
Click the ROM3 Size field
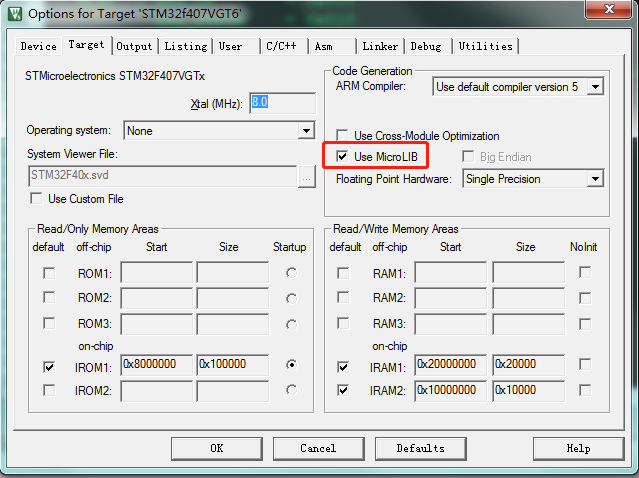tap(232, 324)
